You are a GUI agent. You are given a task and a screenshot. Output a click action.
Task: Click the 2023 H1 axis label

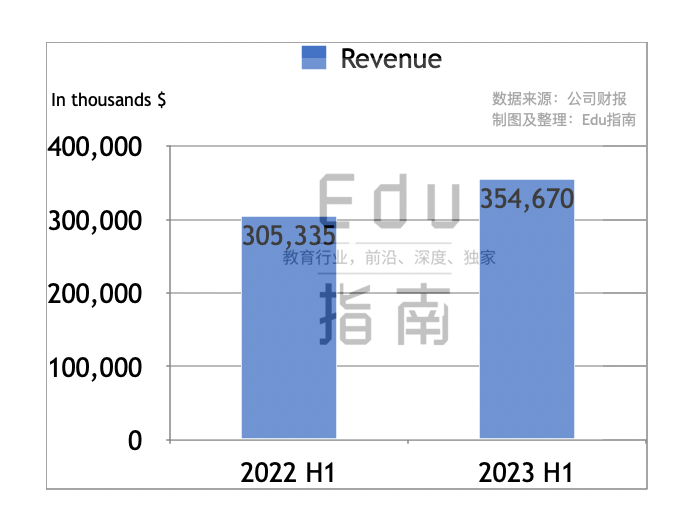525,473
